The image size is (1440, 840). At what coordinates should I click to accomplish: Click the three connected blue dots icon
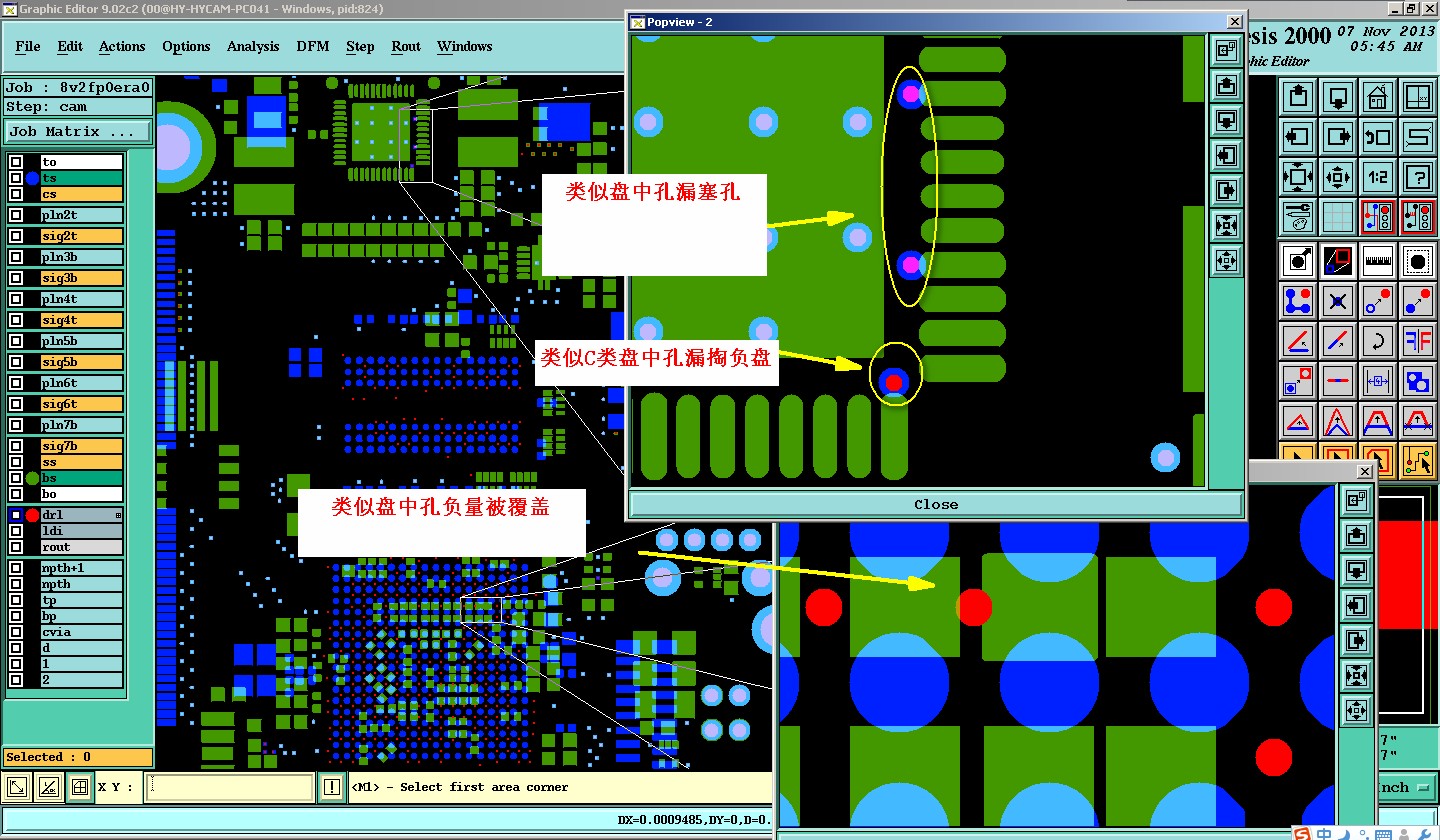(x=1298, y=300)
